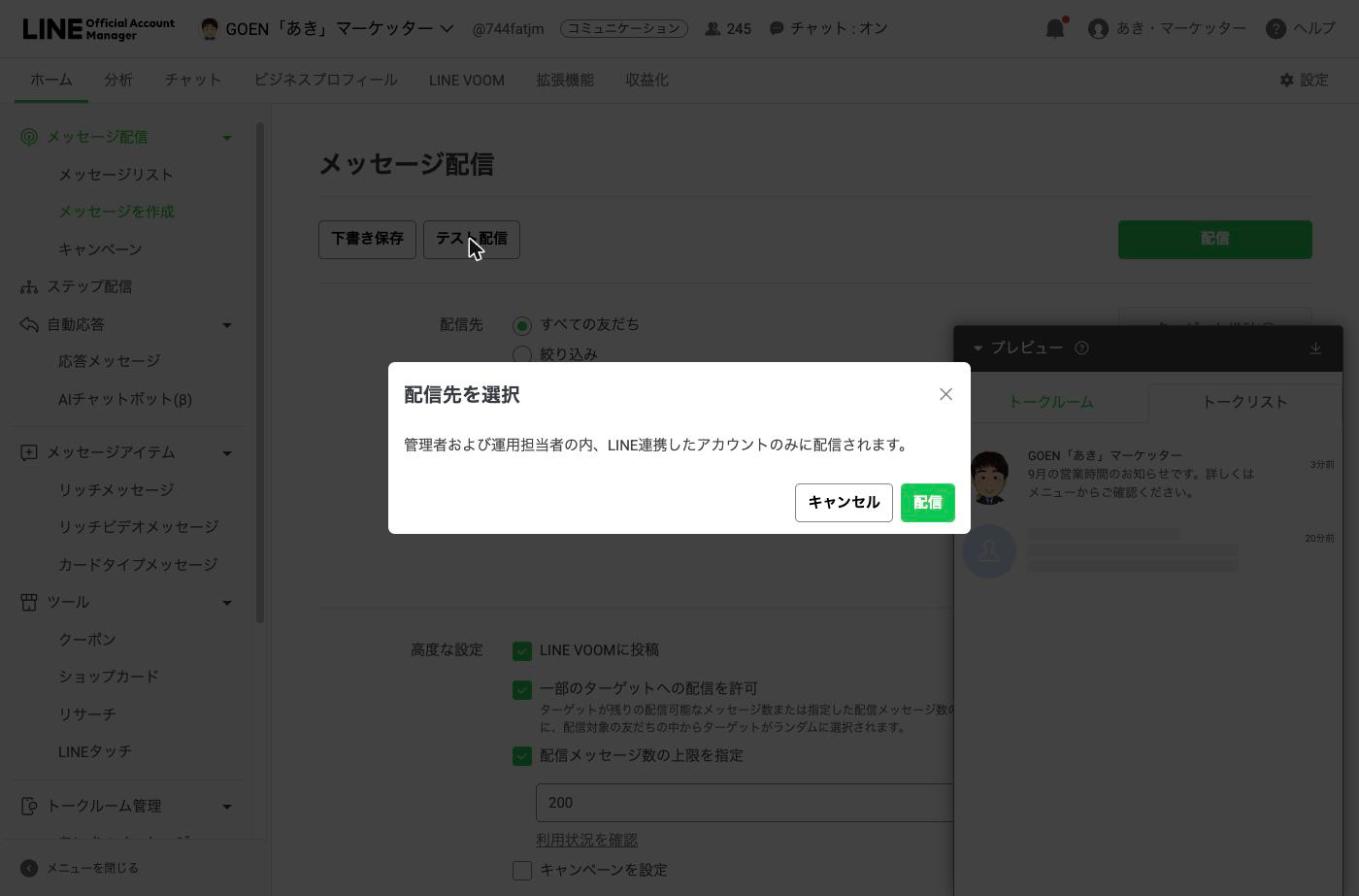Collapse the プレビュー panel triangle
This screenshot has width=1359, height=896.
click(x=978, y=348)
